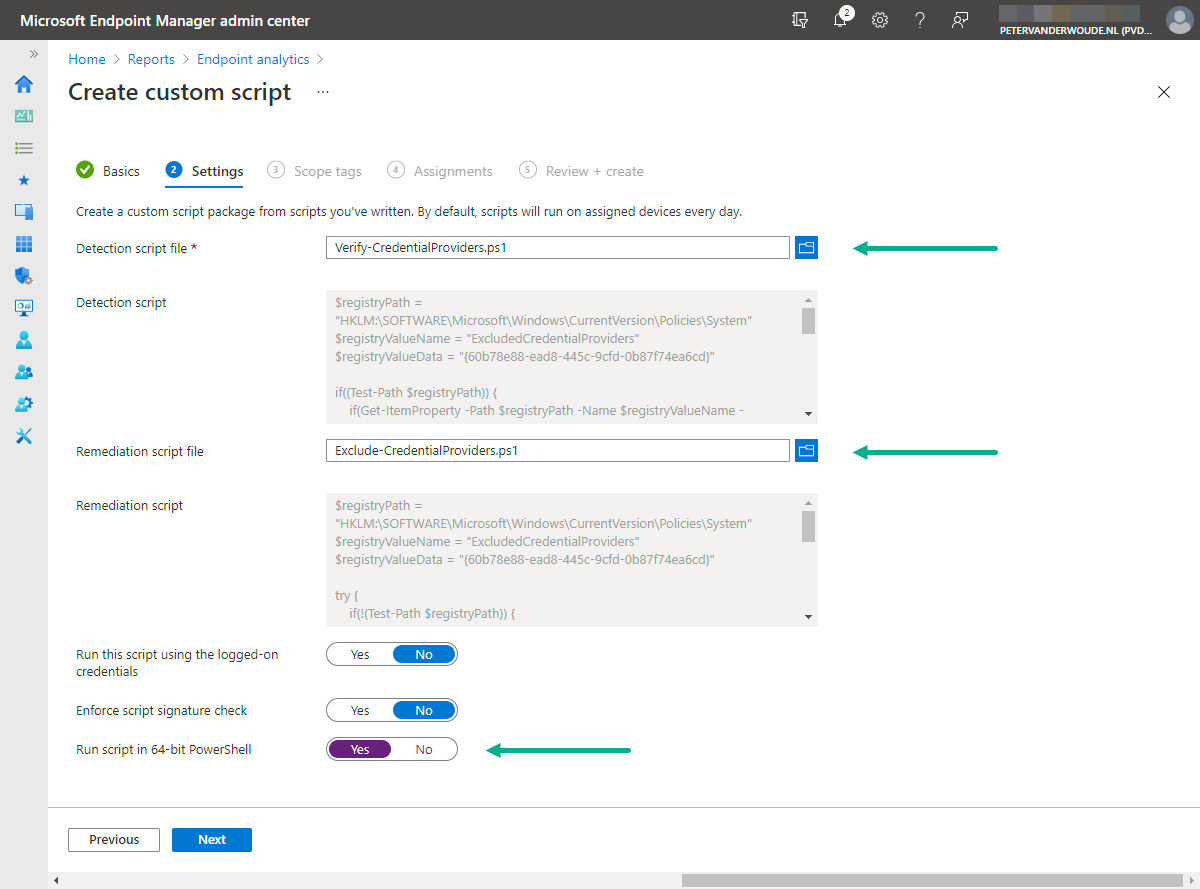This screenshot has width=1200, height=889.
Task: Open the folder picker for the detection script file
Action: pyautogui.click(x=806, y=247)
